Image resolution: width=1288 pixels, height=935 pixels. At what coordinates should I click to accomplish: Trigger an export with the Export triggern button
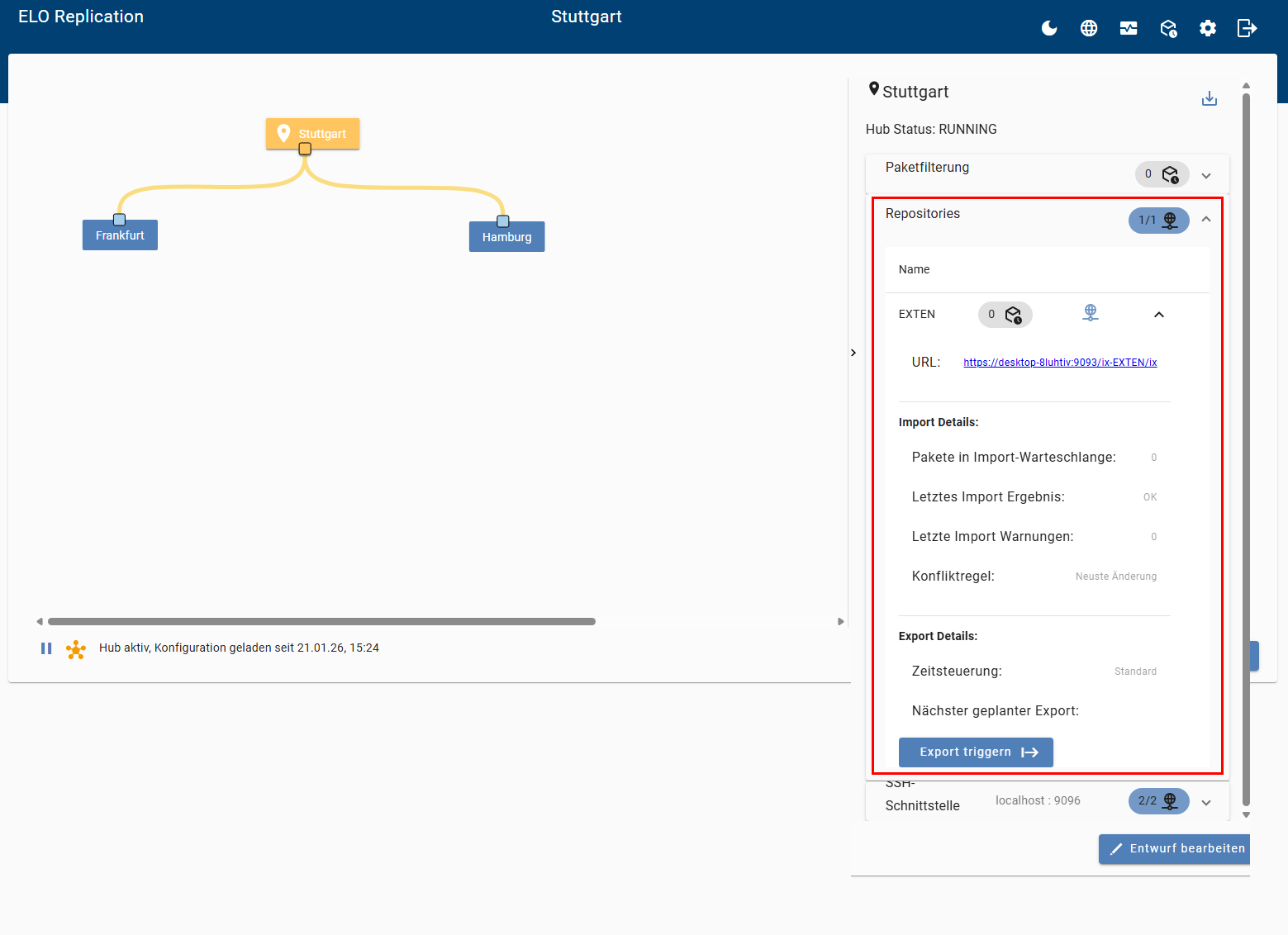tap(975, 752)
